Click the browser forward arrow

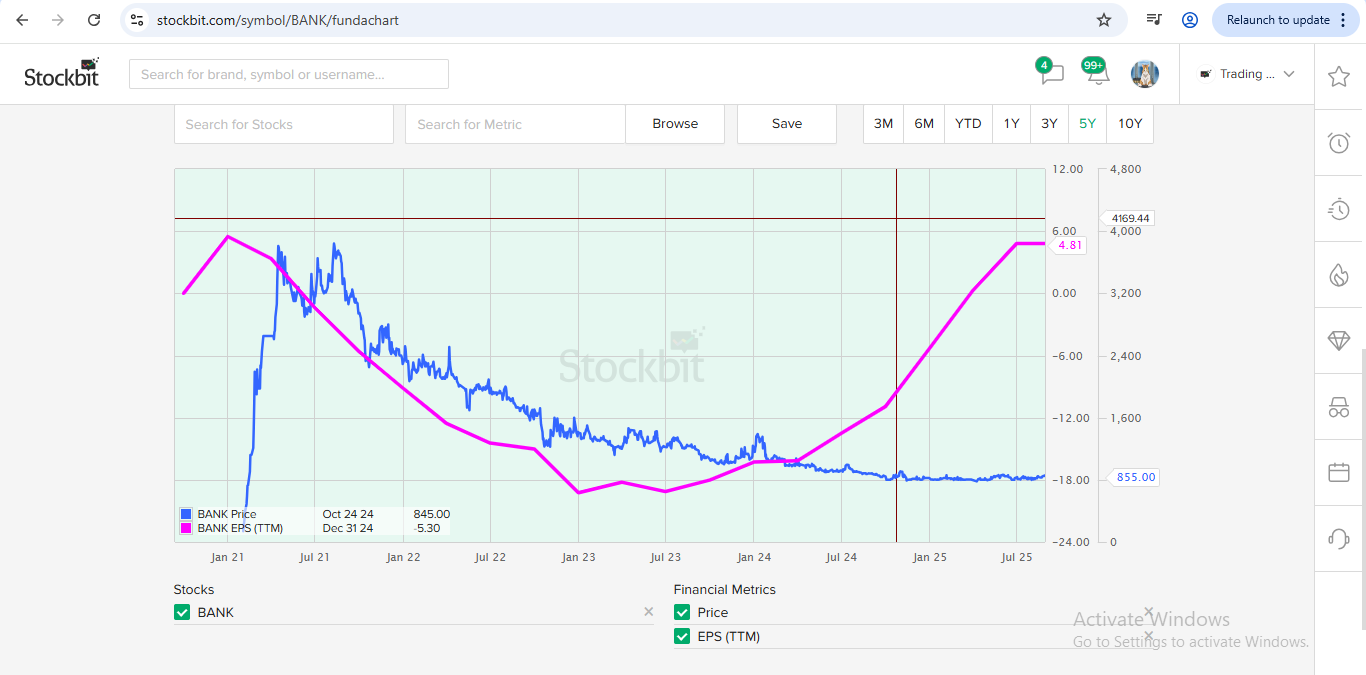tap(58, 20)
